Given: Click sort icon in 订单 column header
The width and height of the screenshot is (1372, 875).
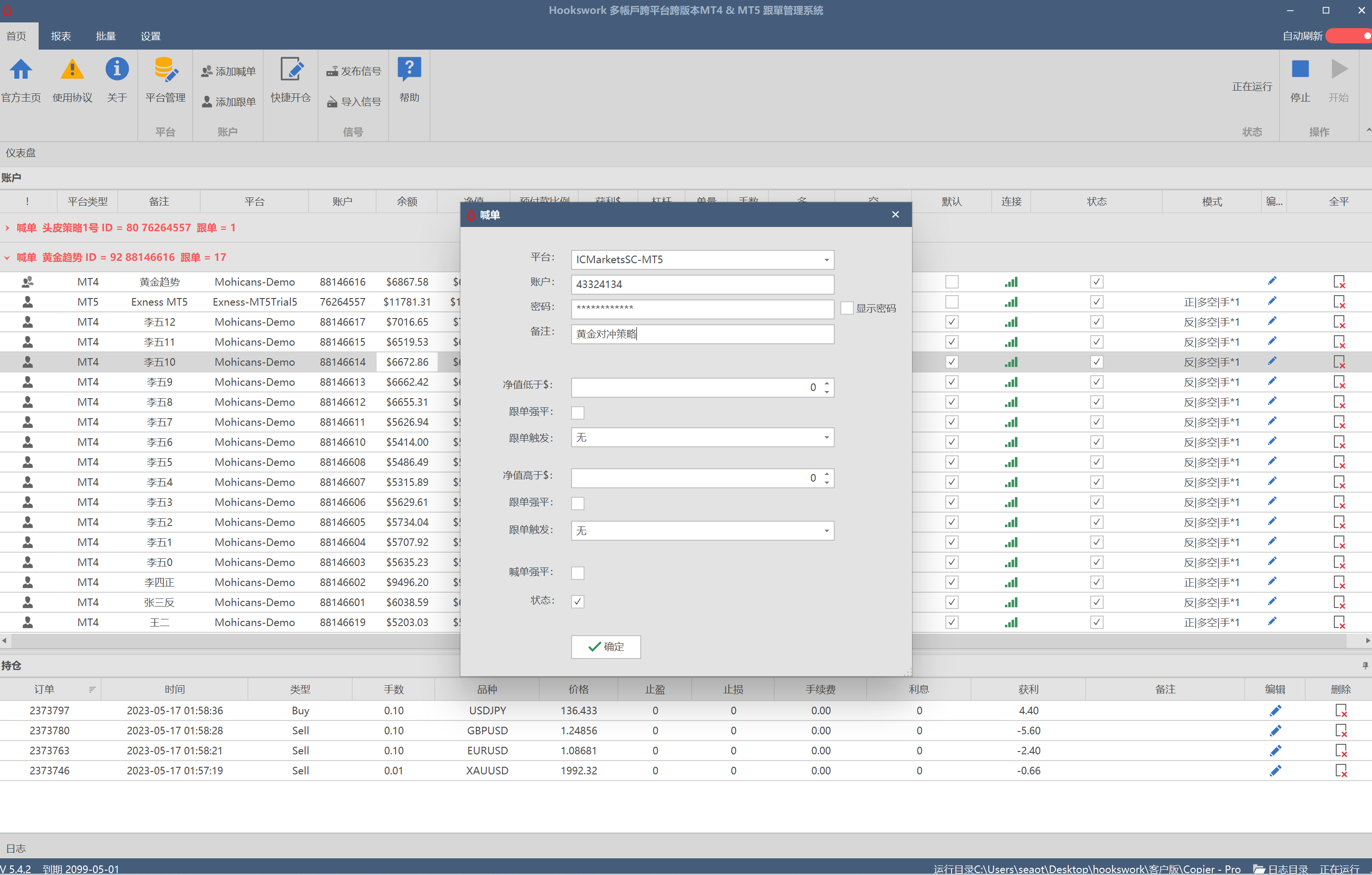Looking at the screenshot, I should 92,689.
